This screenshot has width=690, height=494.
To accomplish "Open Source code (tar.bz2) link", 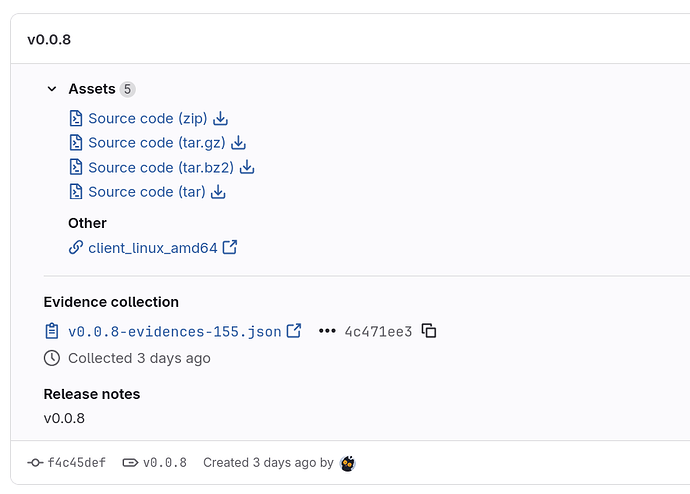I will click(160, 167).
